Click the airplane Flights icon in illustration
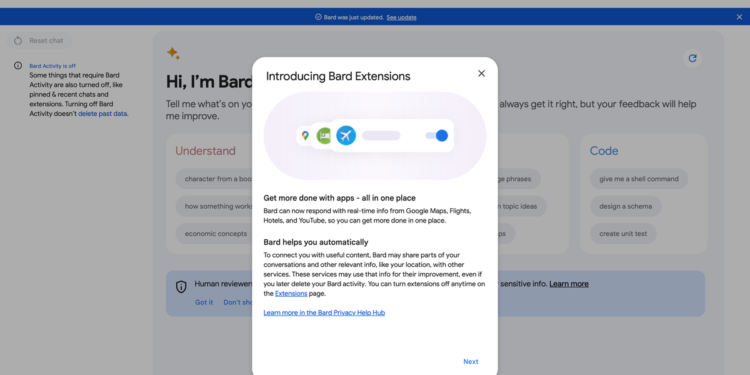The width and height of the screenshot is (750, 375). point(346,135)
